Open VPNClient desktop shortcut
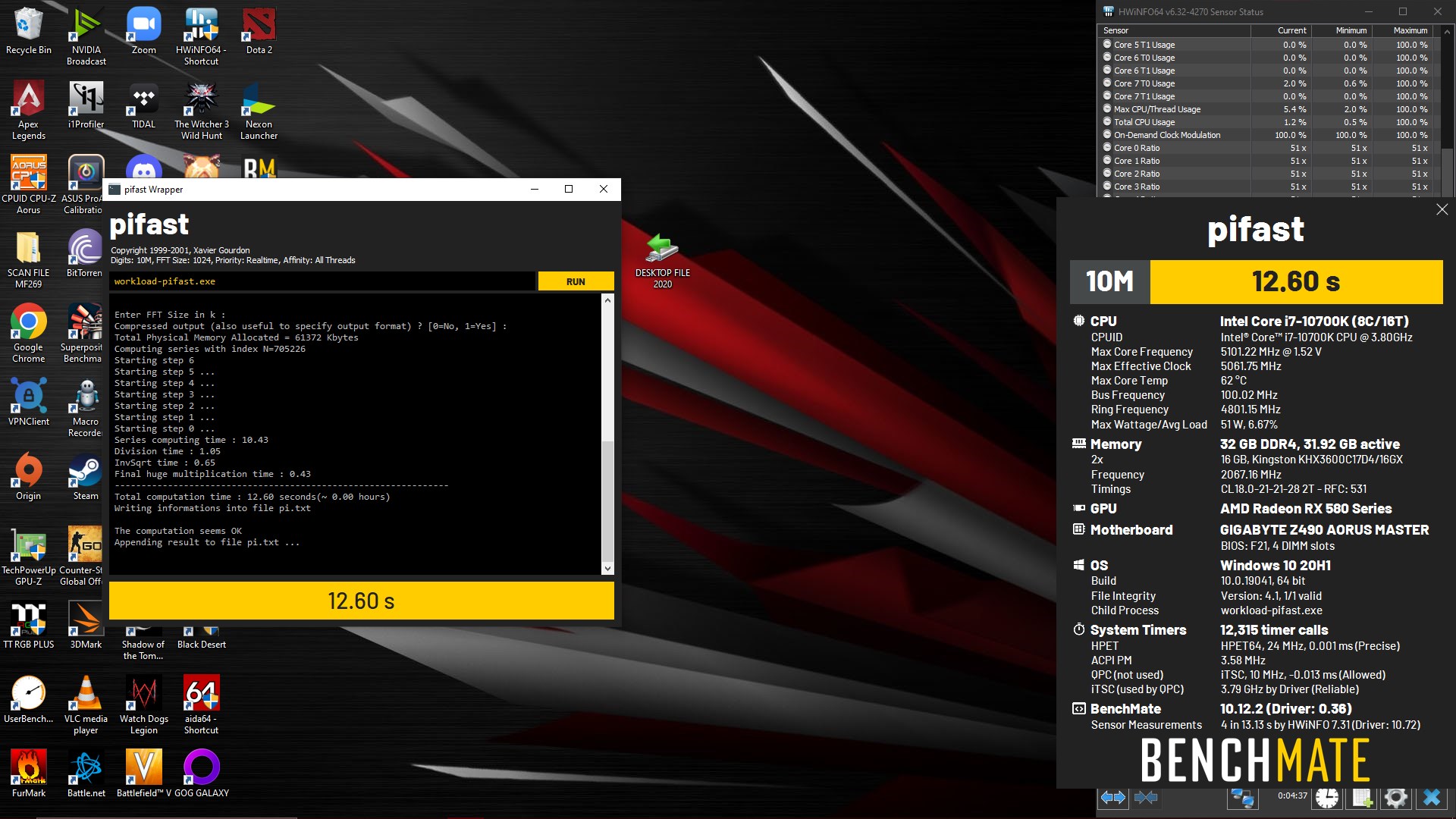 [x=28, y=403]
